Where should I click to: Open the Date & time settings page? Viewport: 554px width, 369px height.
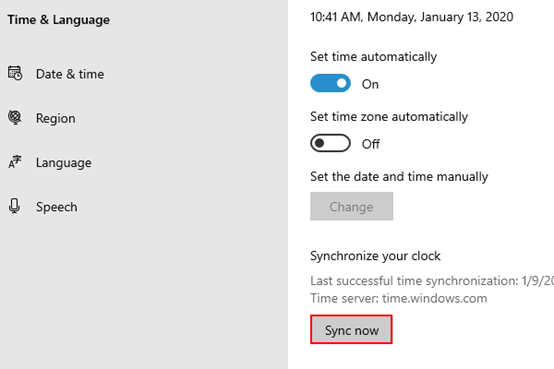(x=70, y=74)
